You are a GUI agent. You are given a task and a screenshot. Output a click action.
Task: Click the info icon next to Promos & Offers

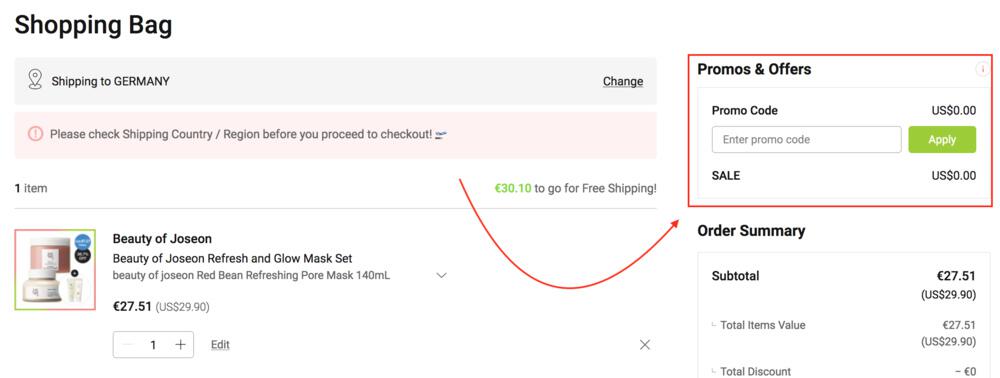click(982, 68)
